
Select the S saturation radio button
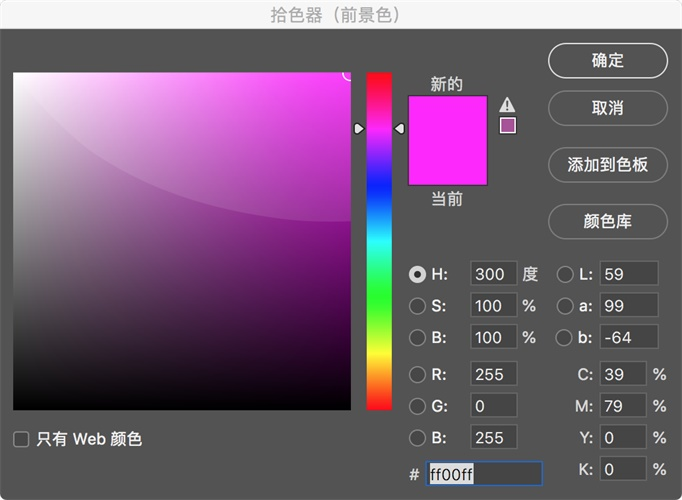coord(418,306)
